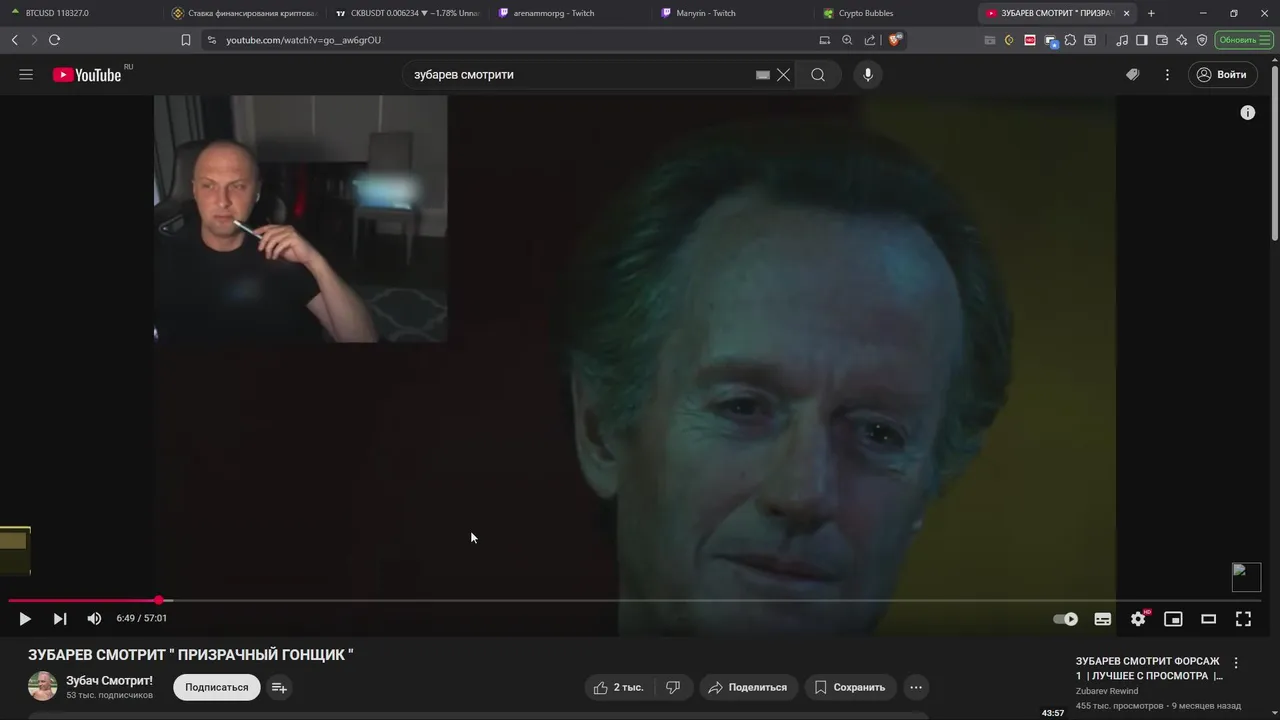Image resolution: width=1280 pixels, height=720 pixels.
Task: Open the VPN shield icon
Action: (1202, 40)
